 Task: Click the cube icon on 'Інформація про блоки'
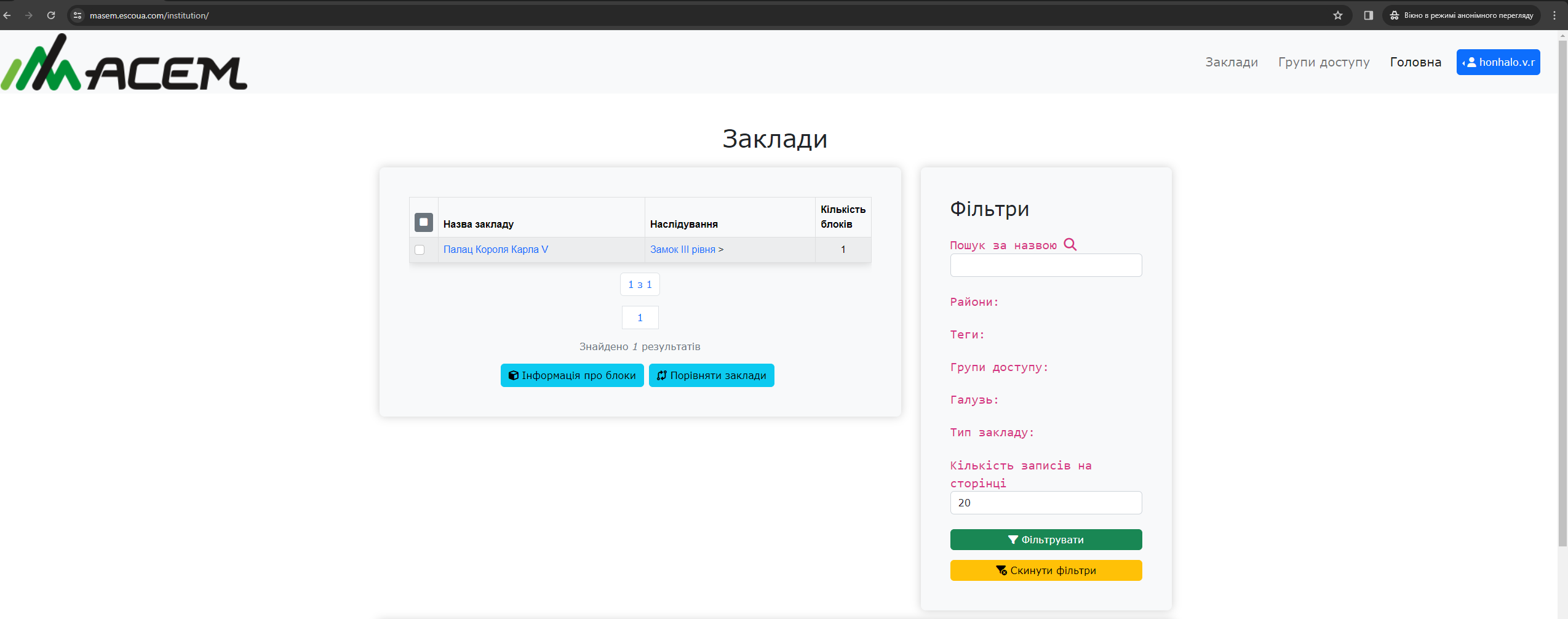point(514,375)
